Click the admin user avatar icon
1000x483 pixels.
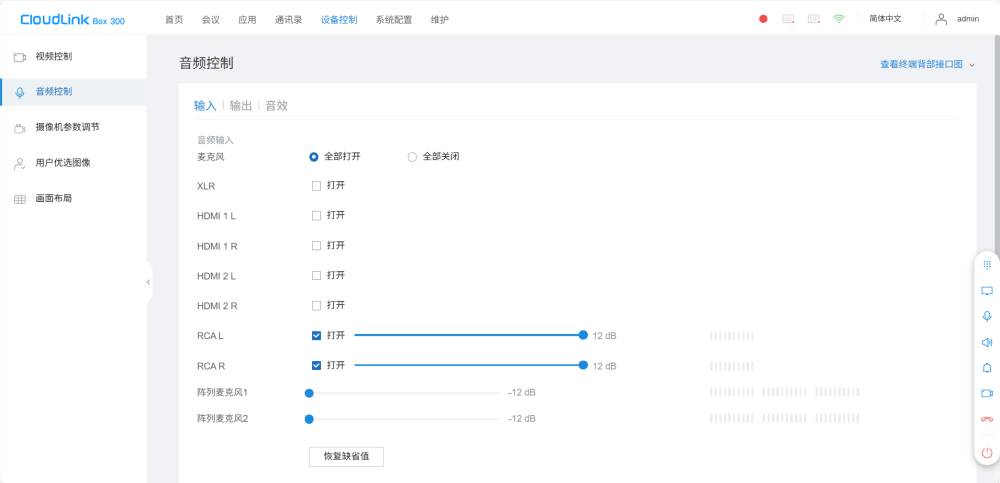(x=941, y=19)
